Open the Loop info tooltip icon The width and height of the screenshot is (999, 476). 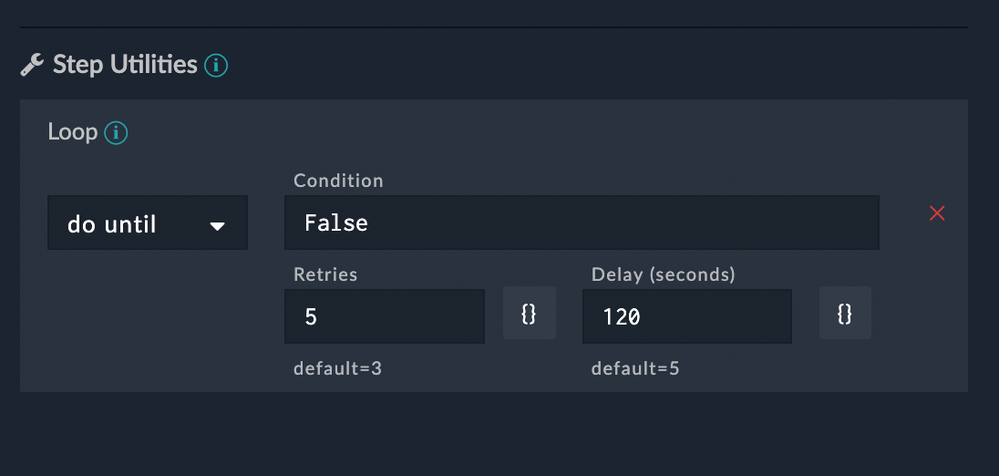point(116,132)
